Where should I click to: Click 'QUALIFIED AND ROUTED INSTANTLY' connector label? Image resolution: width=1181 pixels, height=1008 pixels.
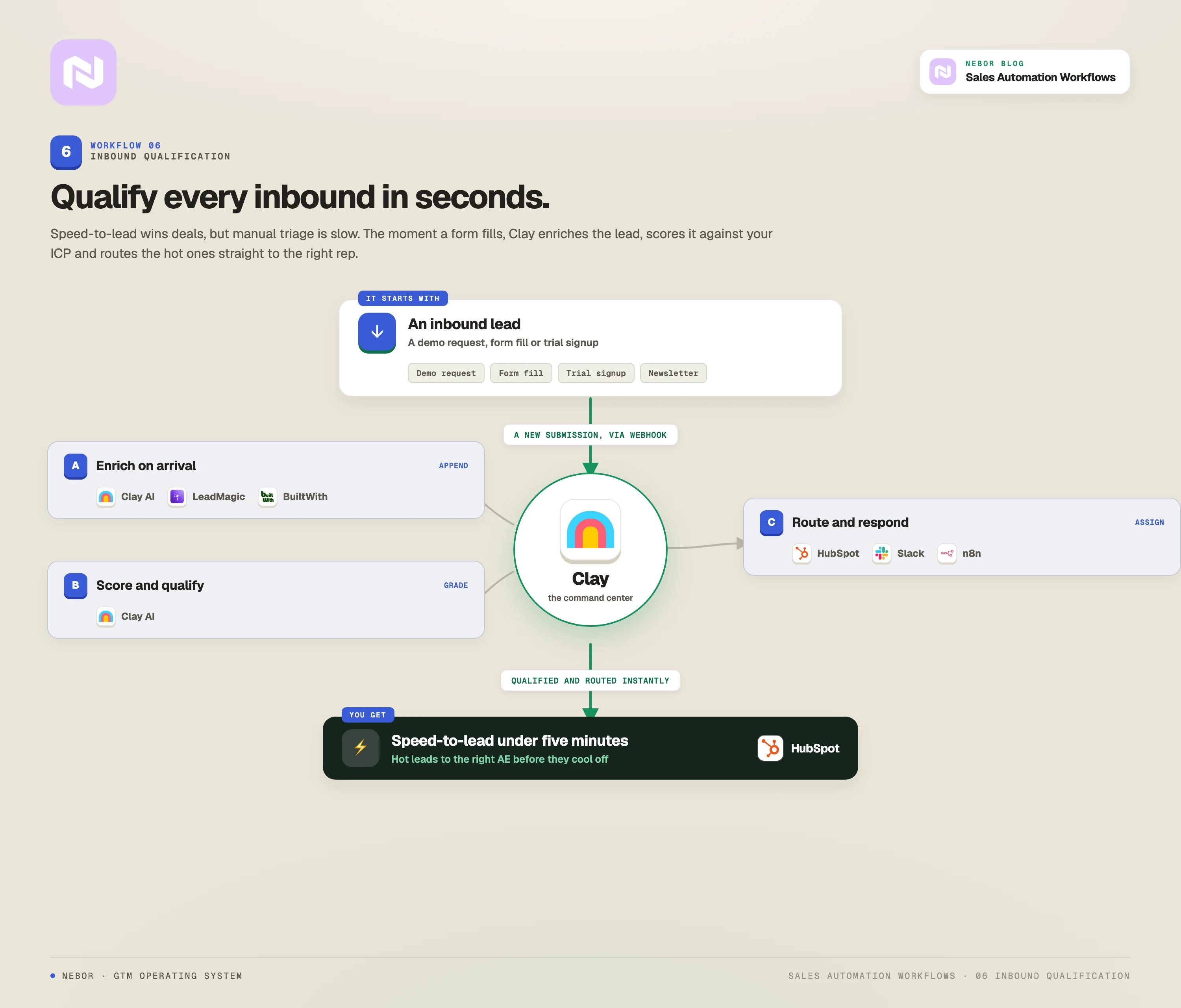click(590, 681)
